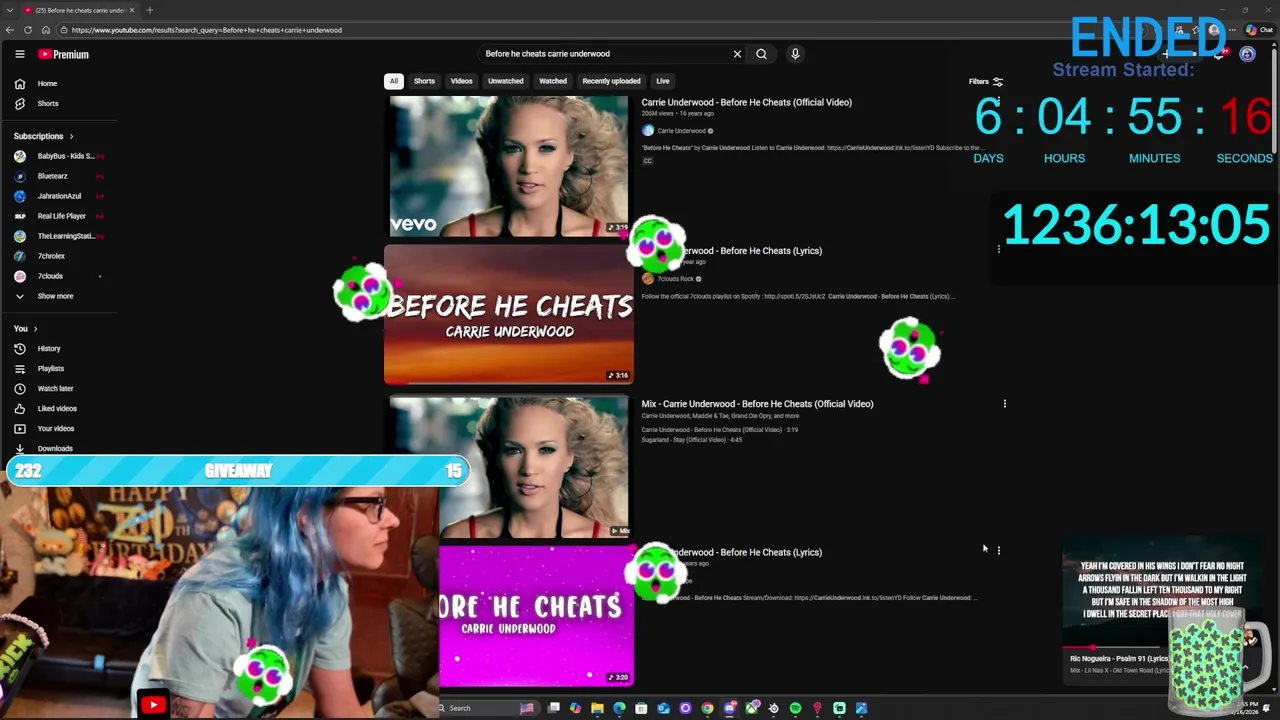Click the YouTube Premium logo
Viewport: 1280px width, 720px height.
pos(64,54)
